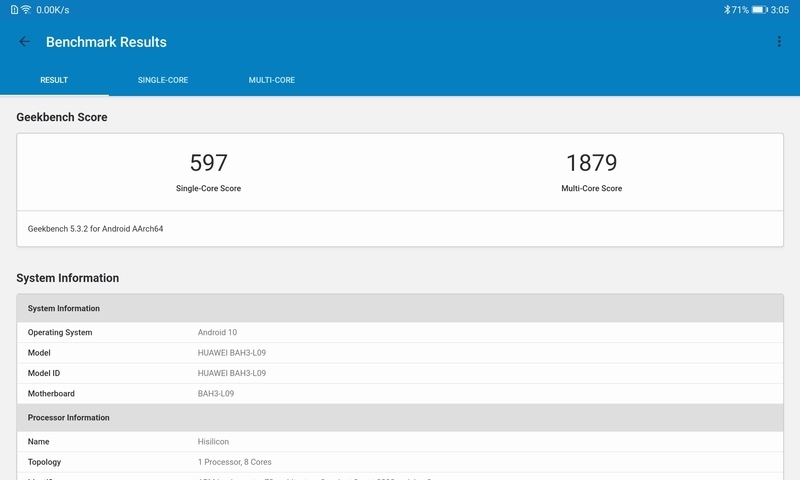This screenshot has height=480, width=800.
Task: Tap the Motherboard value BAH3-L09
Action: coord(216,394)
